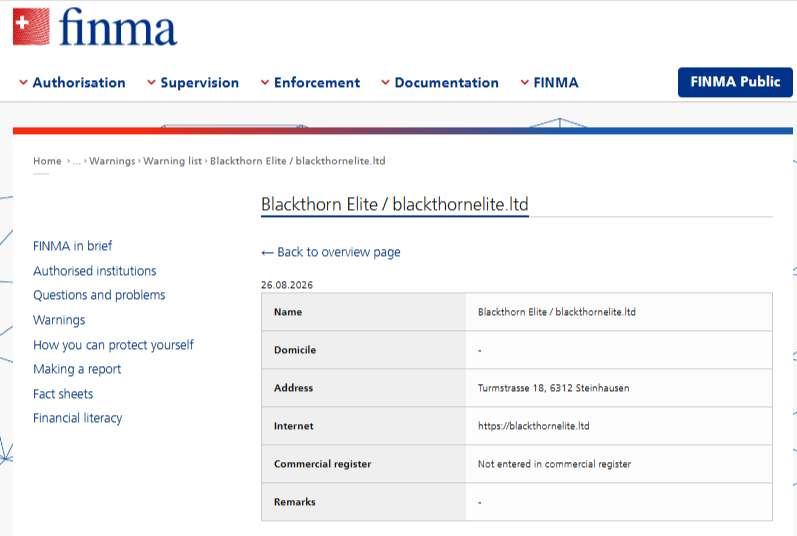Click the page heading Blackthorn Elite / blackthornelite.ltd
The width and height of the screenshot is (797, 536).
coord(394,204)
